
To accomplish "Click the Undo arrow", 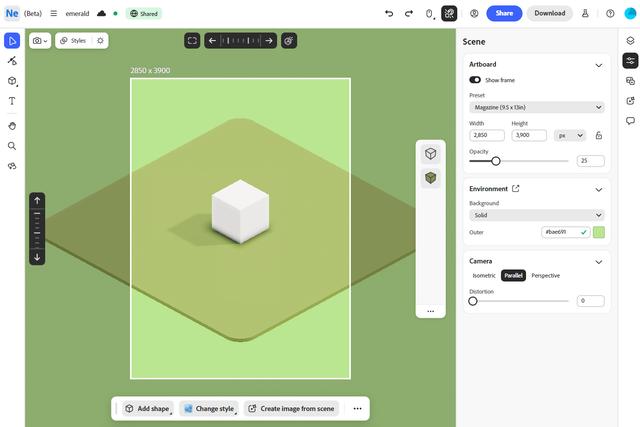I will [x=389, y=13].
